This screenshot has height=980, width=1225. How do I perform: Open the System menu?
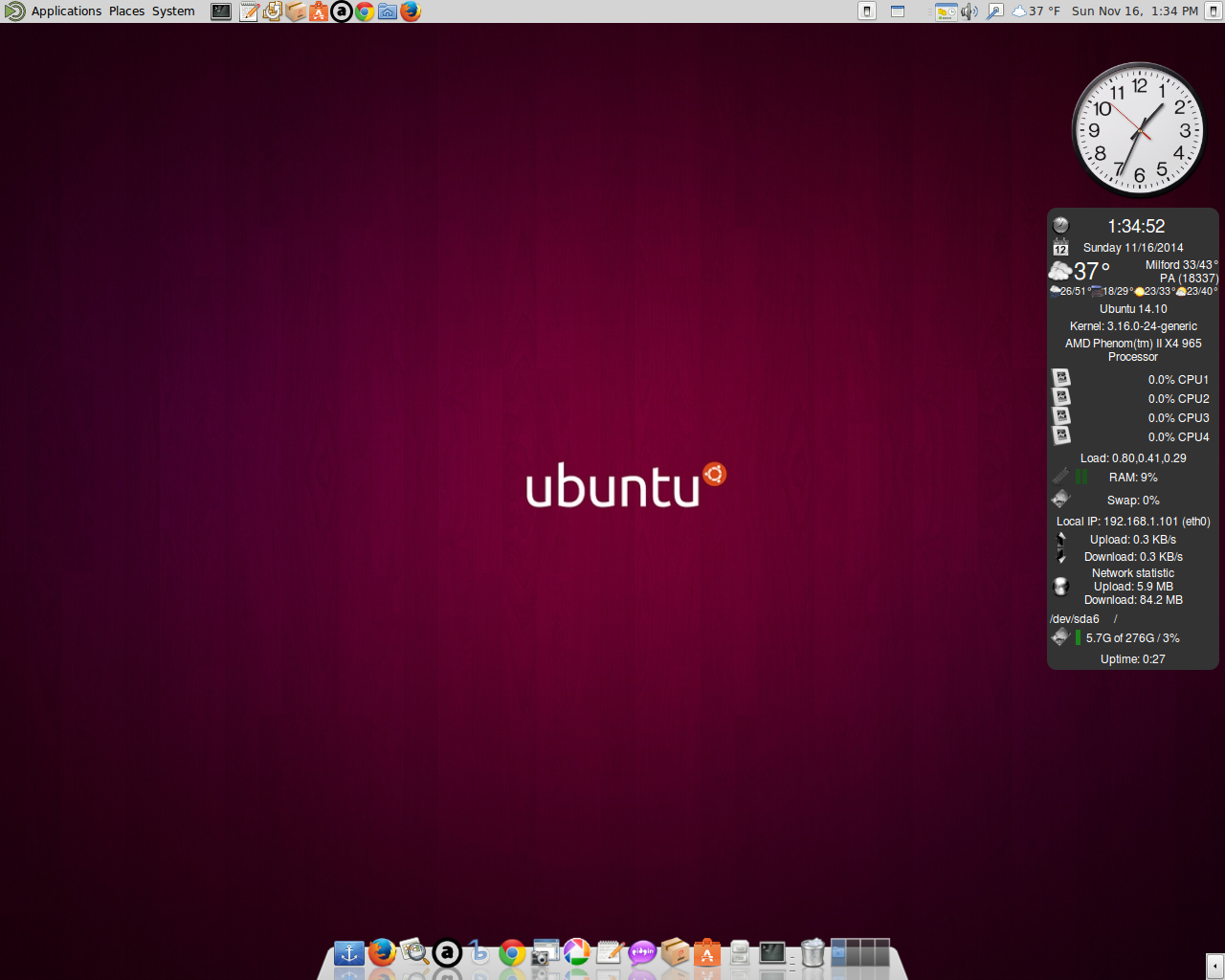(x=173, y=11)
